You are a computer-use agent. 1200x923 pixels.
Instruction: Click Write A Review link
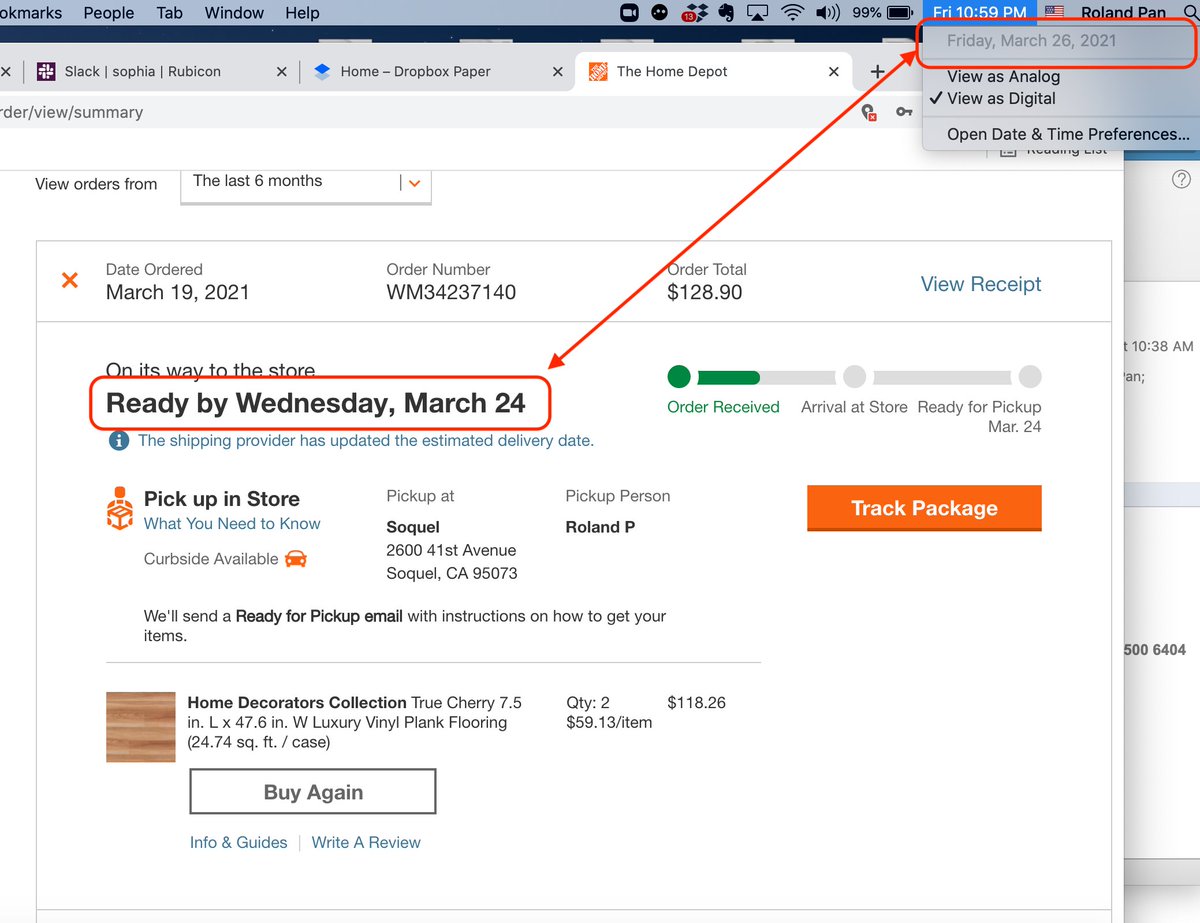(x=366, y=843)
